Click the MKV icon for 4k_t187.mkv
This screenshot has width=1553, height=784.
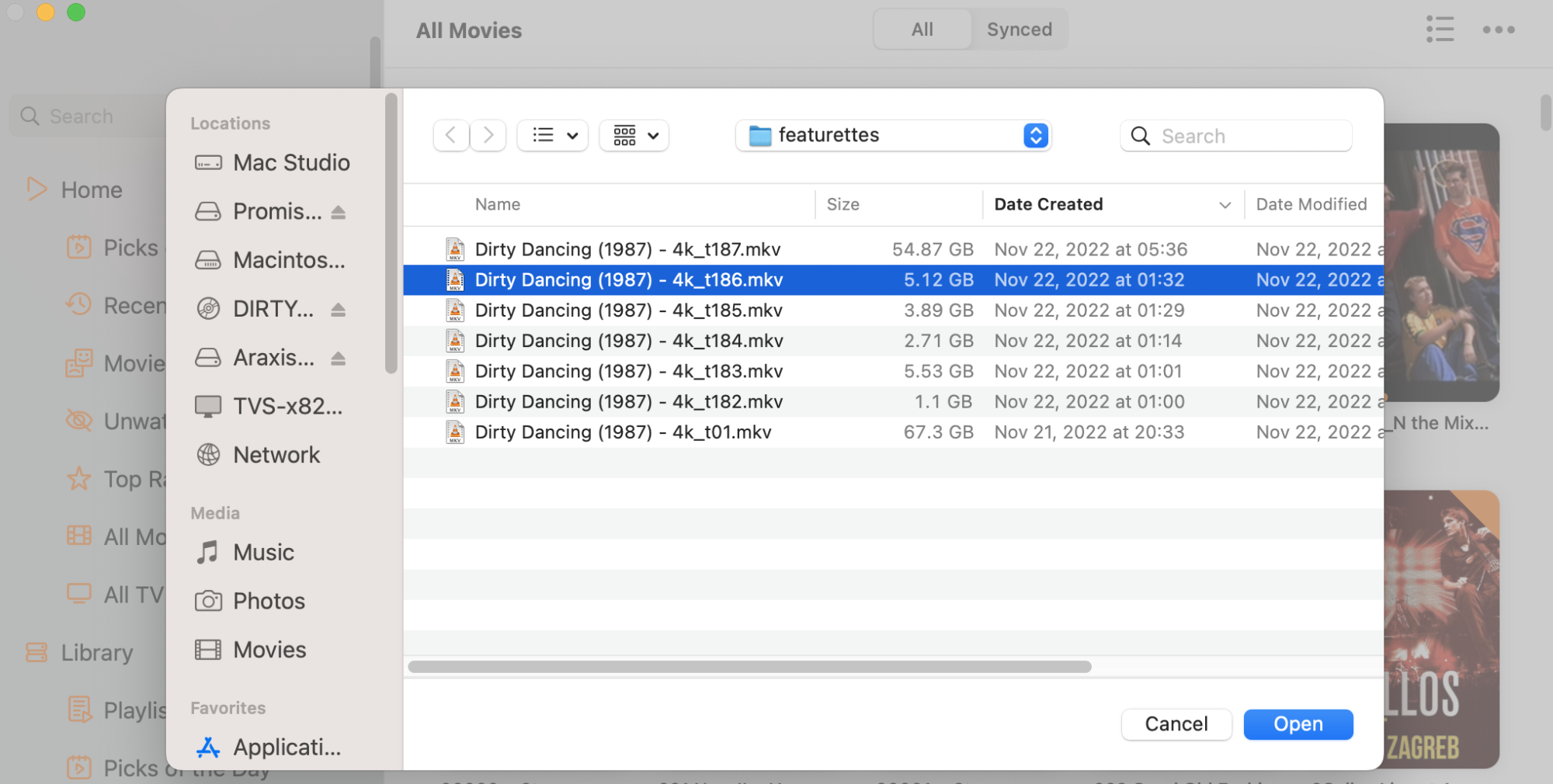(455, 249)
